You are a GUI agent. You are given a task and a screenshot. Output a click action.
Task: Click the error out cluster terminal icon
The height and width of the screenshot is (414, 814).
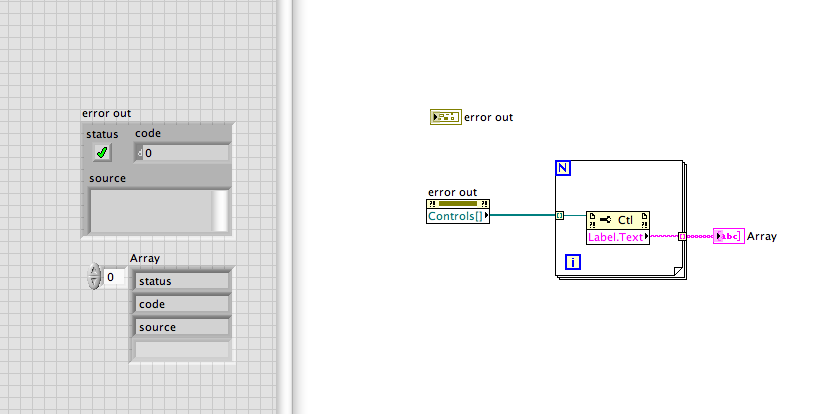pyautogui.click(x=445, y=117)
